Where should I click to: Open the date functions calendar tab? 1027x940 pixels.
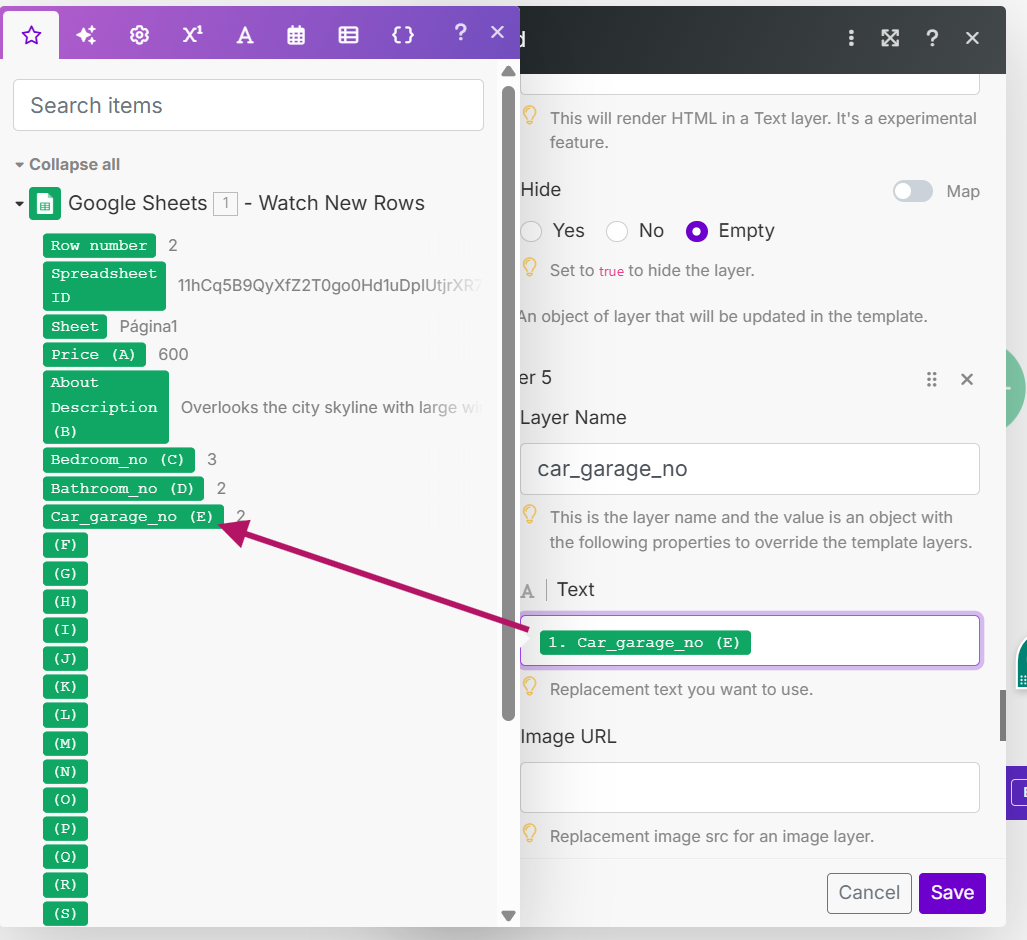(x=296, y=35)
